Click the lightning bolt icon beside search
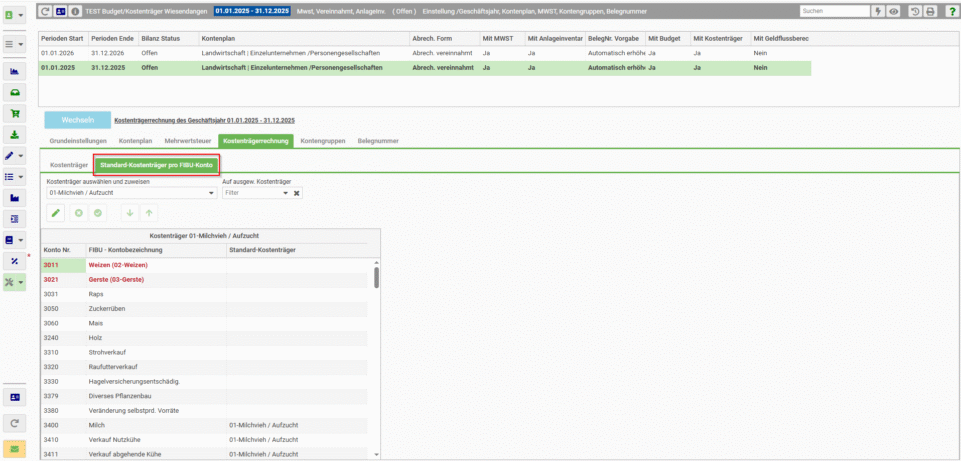This screenshot has width=961, height=461. [x=879, y=11]
